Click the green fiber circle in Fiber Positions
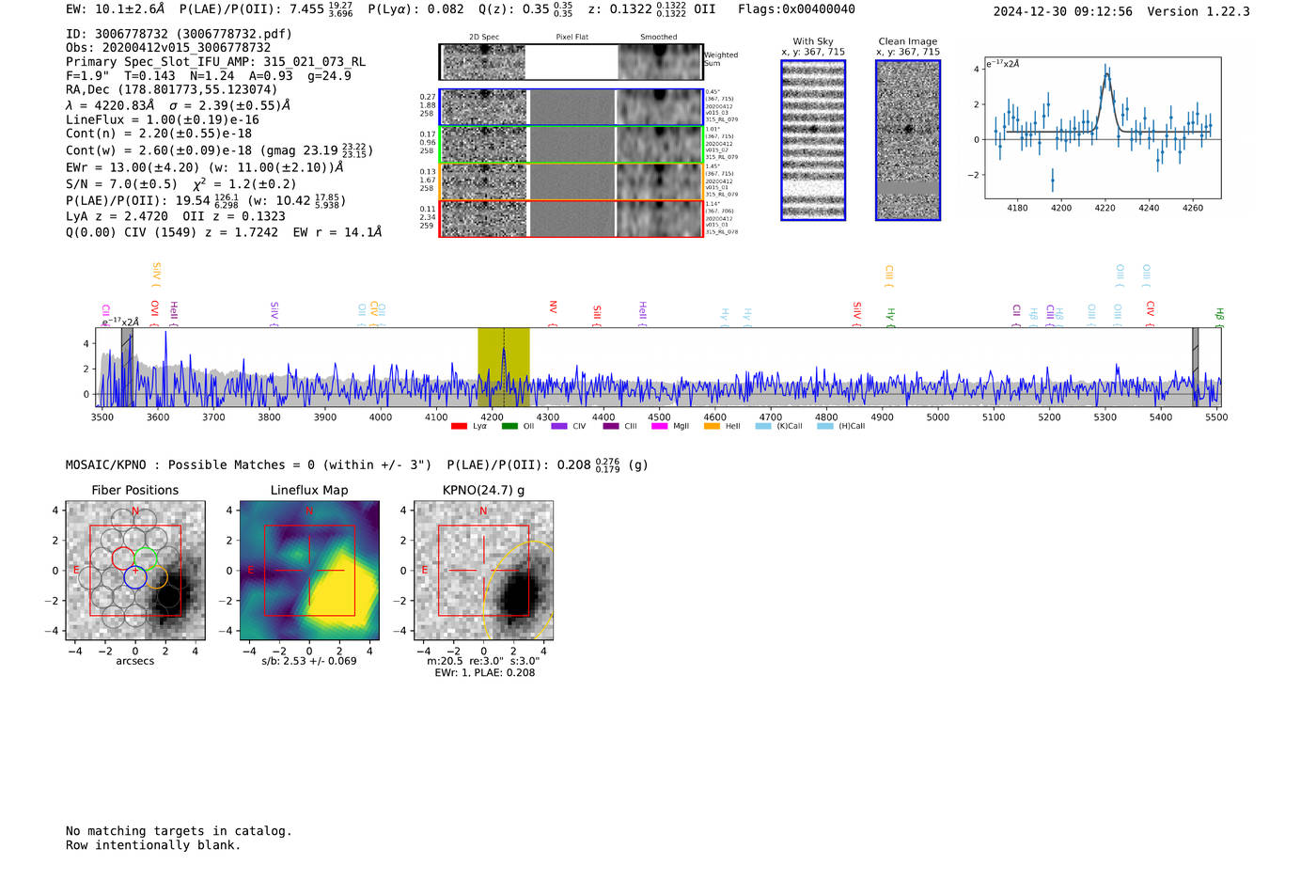 pyautogui.click(x=146, y=558)
